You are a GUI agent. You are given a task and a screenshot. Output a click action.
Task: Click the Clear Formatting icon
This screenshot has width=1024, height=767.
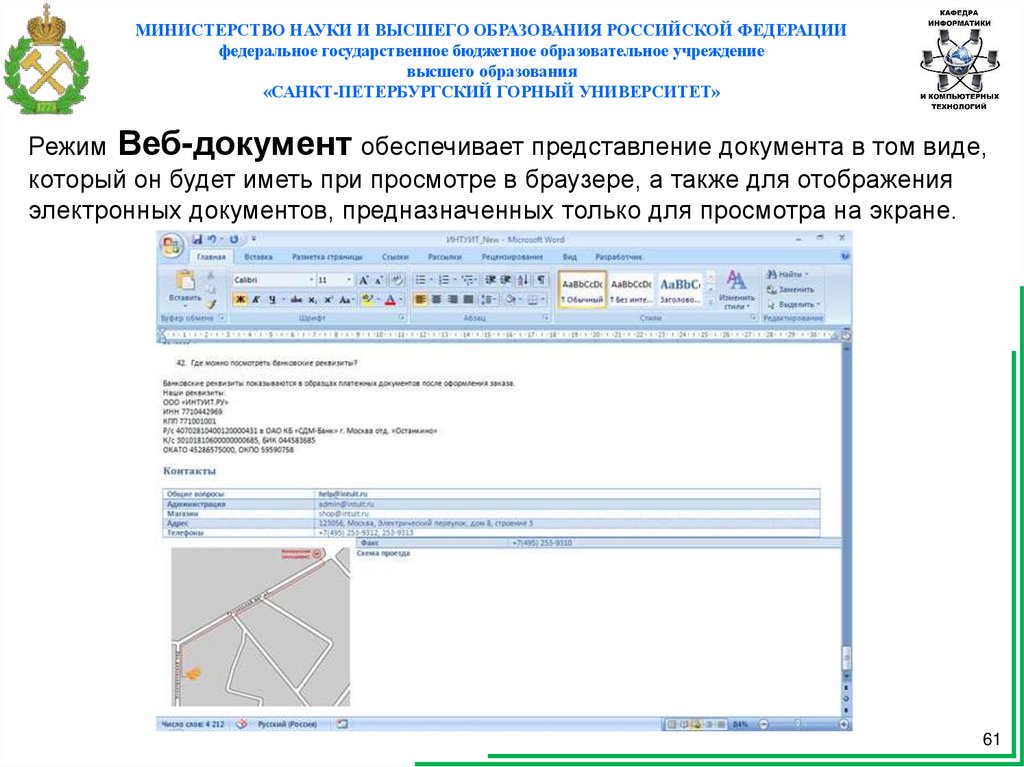point(396,280)
